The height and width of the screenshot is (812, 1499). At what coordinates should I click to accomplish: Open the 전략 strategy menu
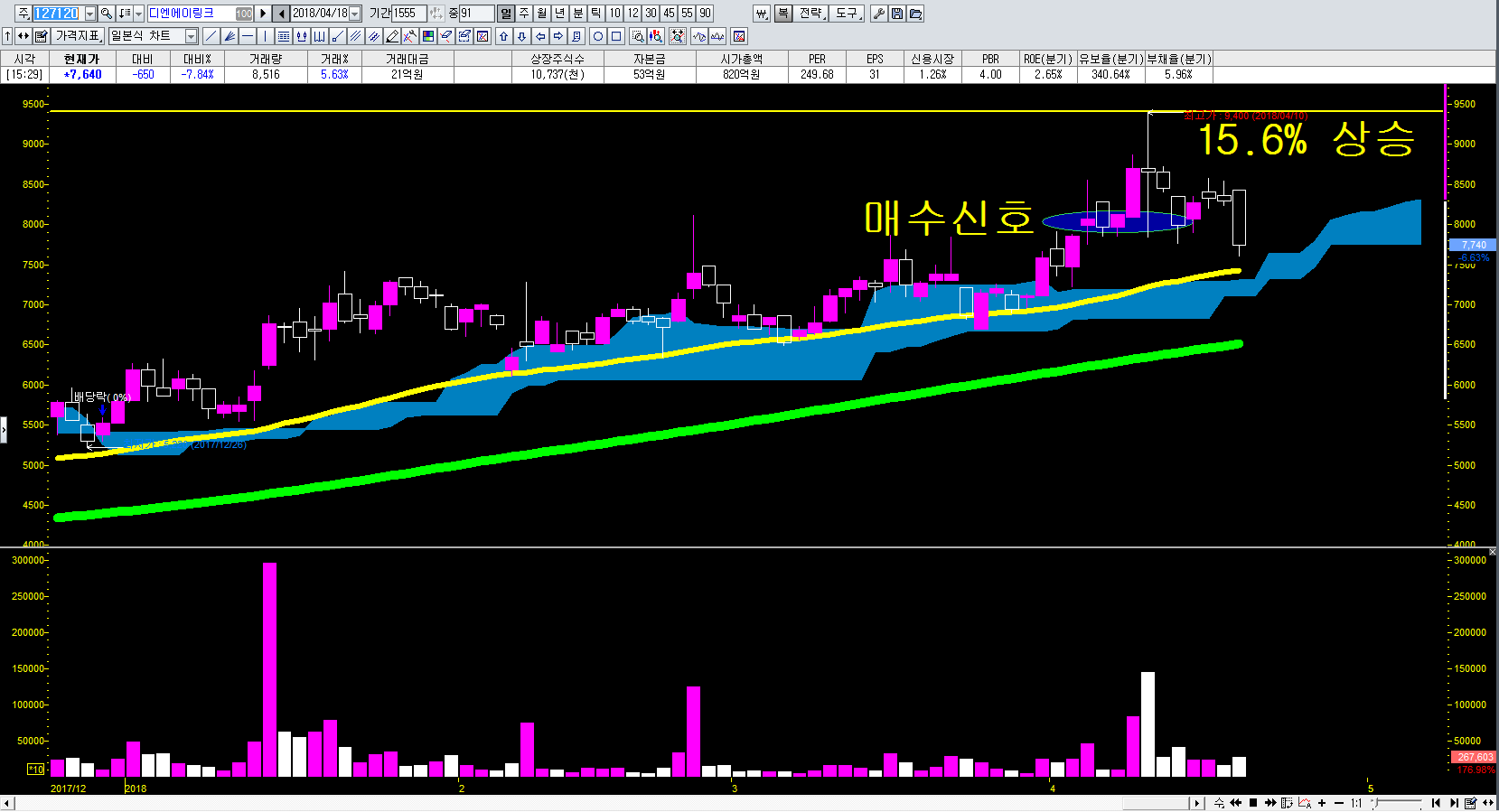[812, 14]
